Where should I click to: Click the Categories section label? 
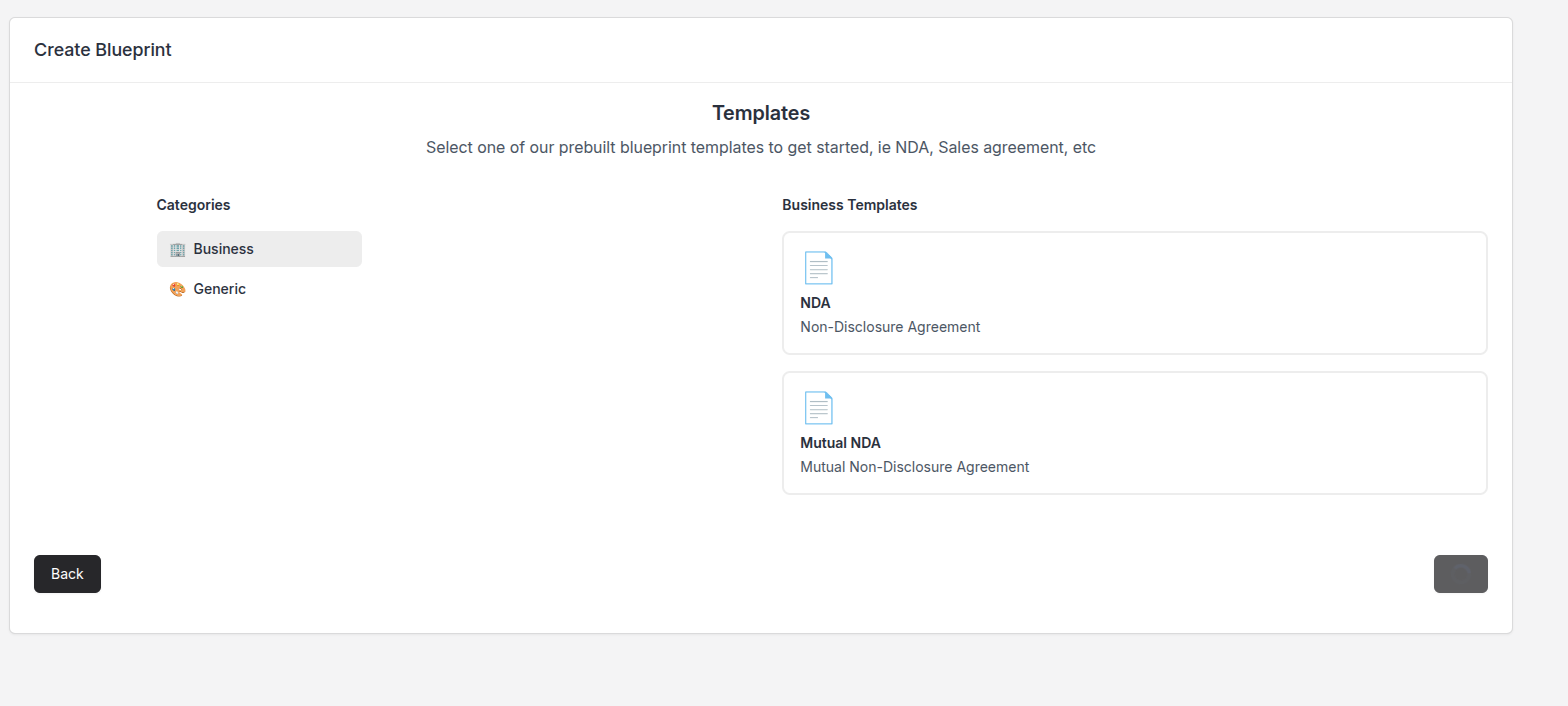(193, 205)
